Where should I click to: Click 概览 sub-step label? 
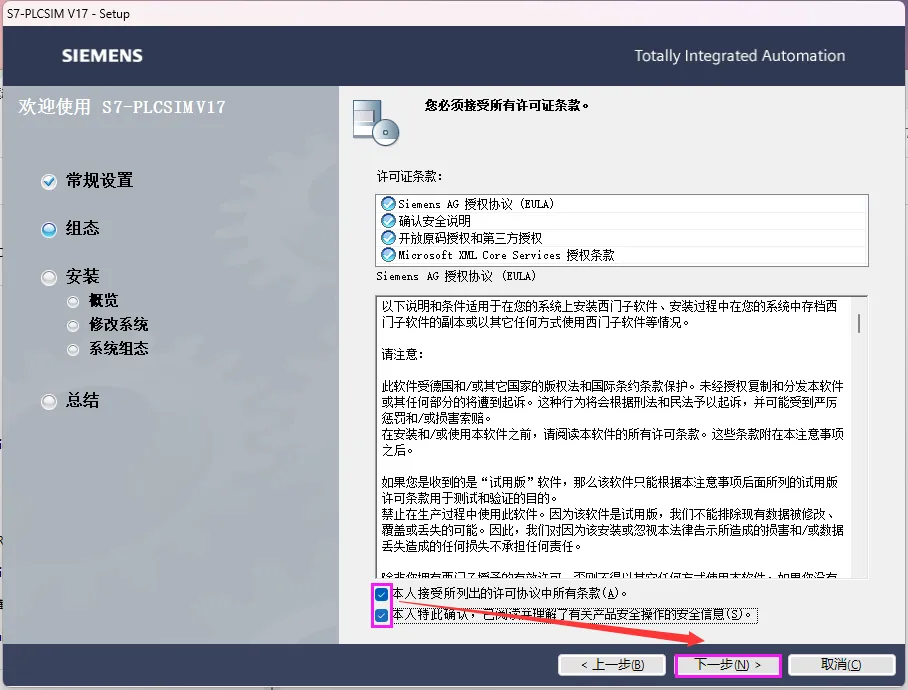(104, 300)
